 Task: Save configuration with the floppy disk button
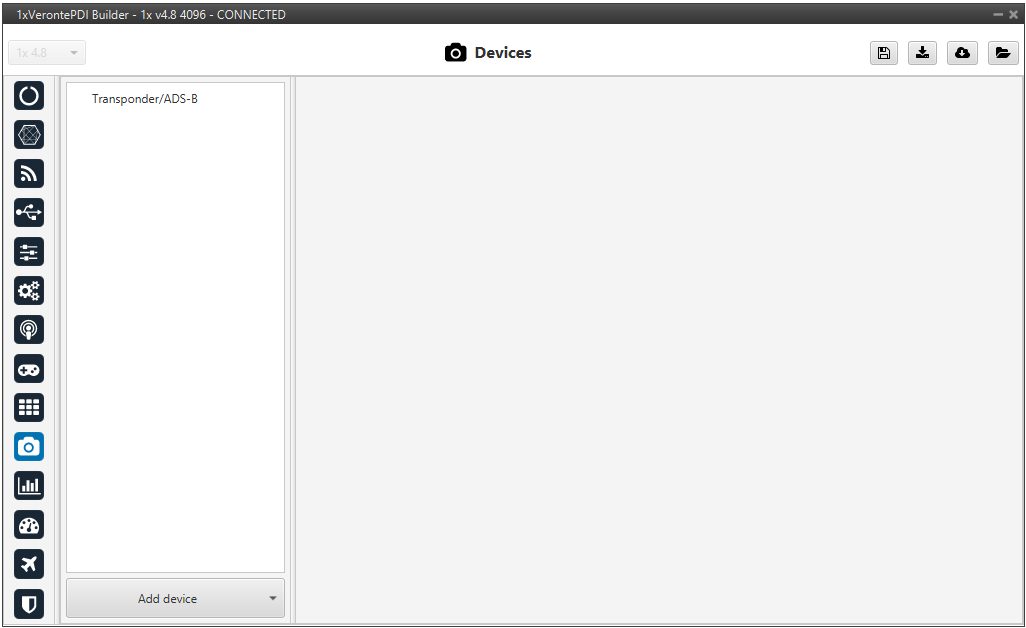click(x=883, y=53)
